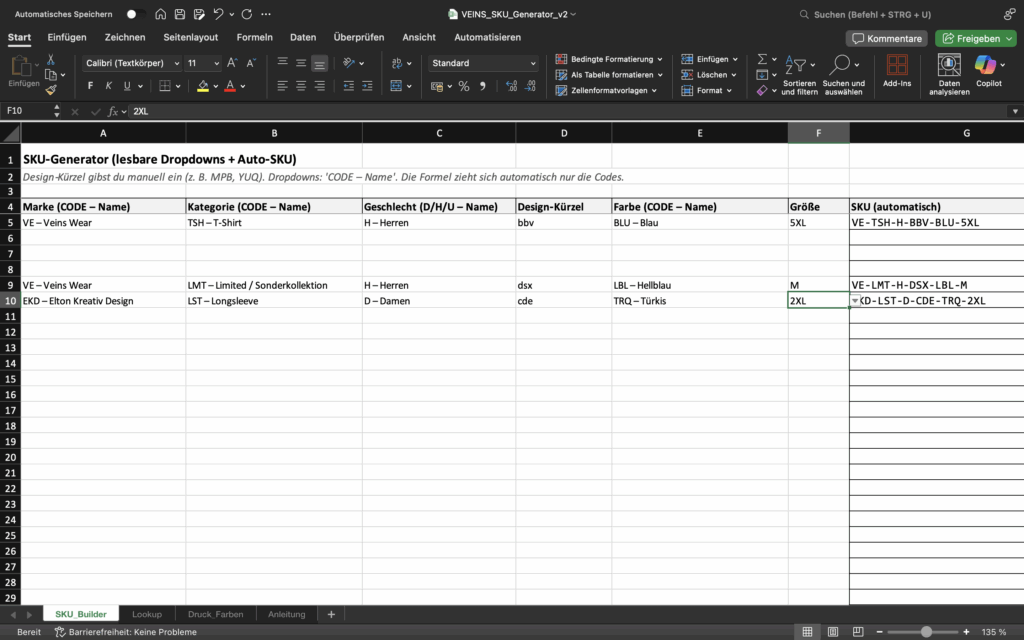Click the Format Painter brush icon

click(50, 90)
